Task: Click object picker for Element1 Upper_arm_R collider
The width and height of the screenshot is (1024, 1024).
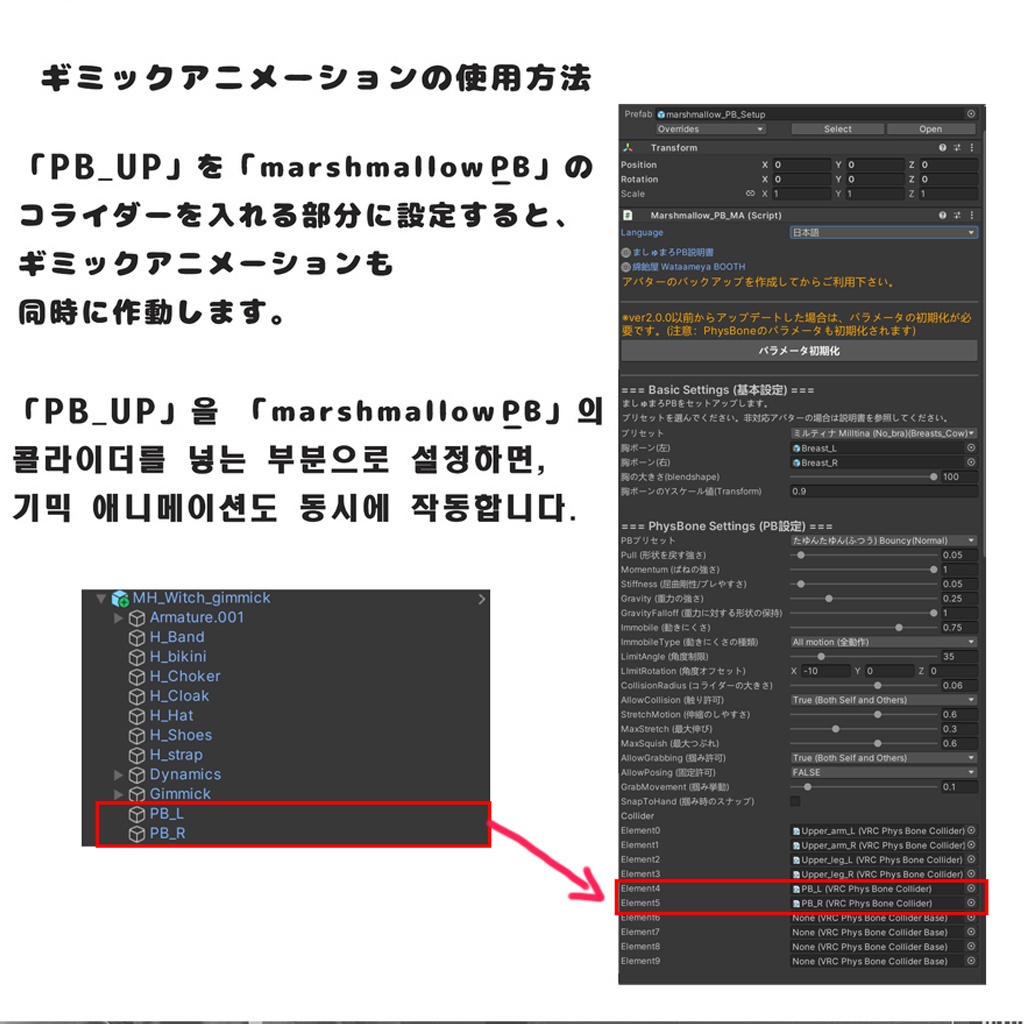Action: tap(971, 845)
